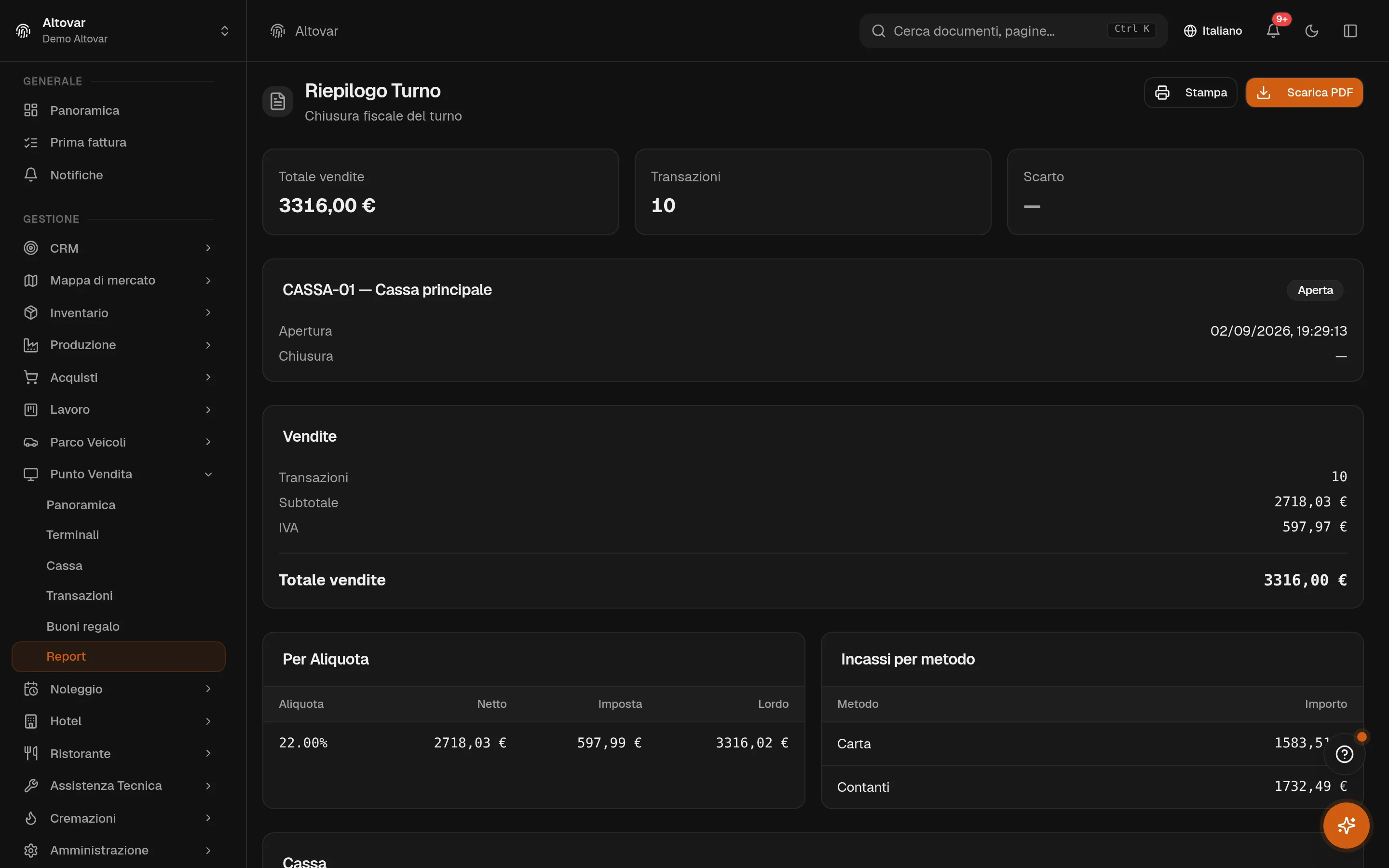Click the Produzione factory icon
1389x868 pixels.
click(31, 345)
